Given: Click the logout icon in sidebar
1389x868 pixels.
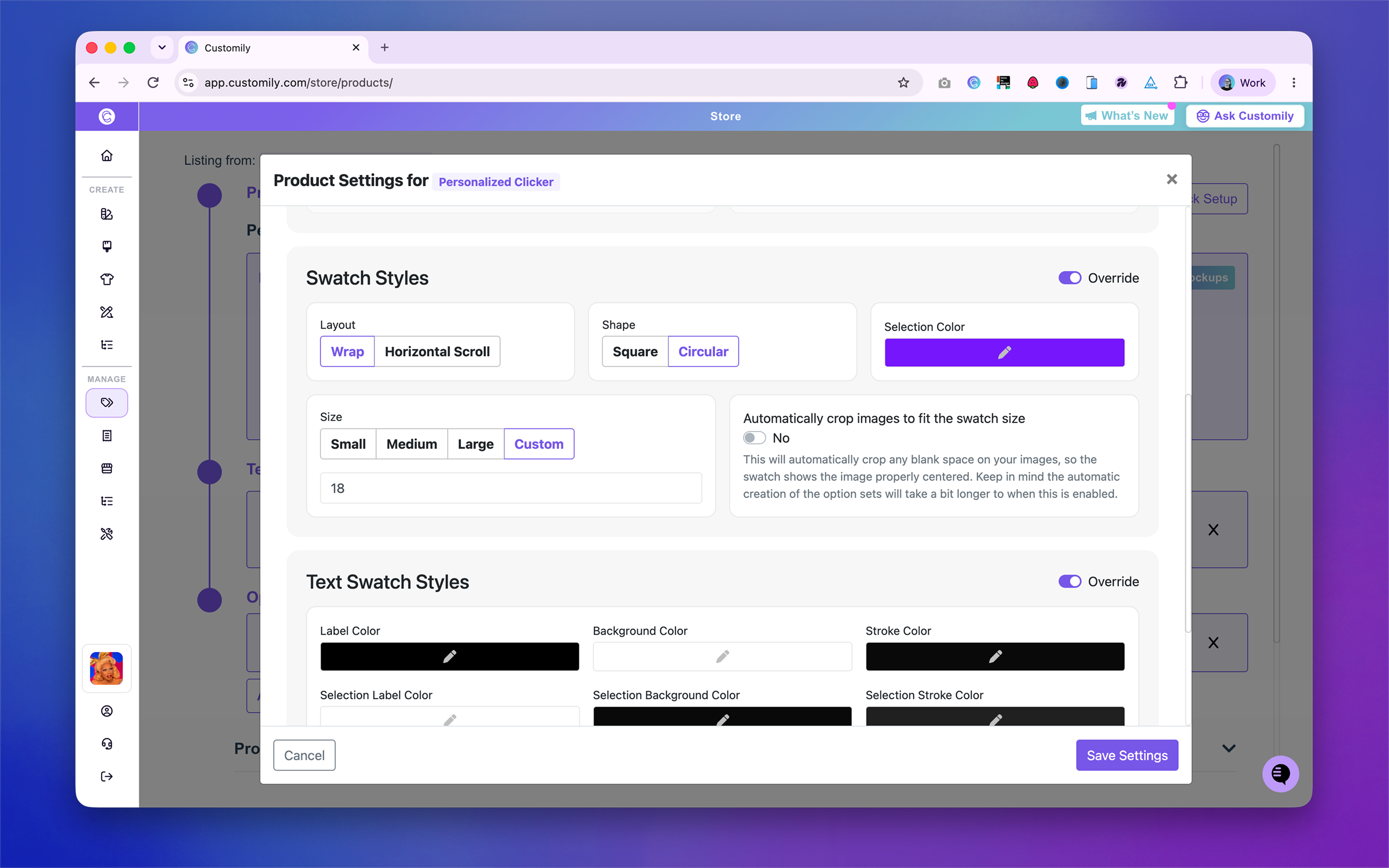Looking at the screenshot, I should (x=107, y=776).
